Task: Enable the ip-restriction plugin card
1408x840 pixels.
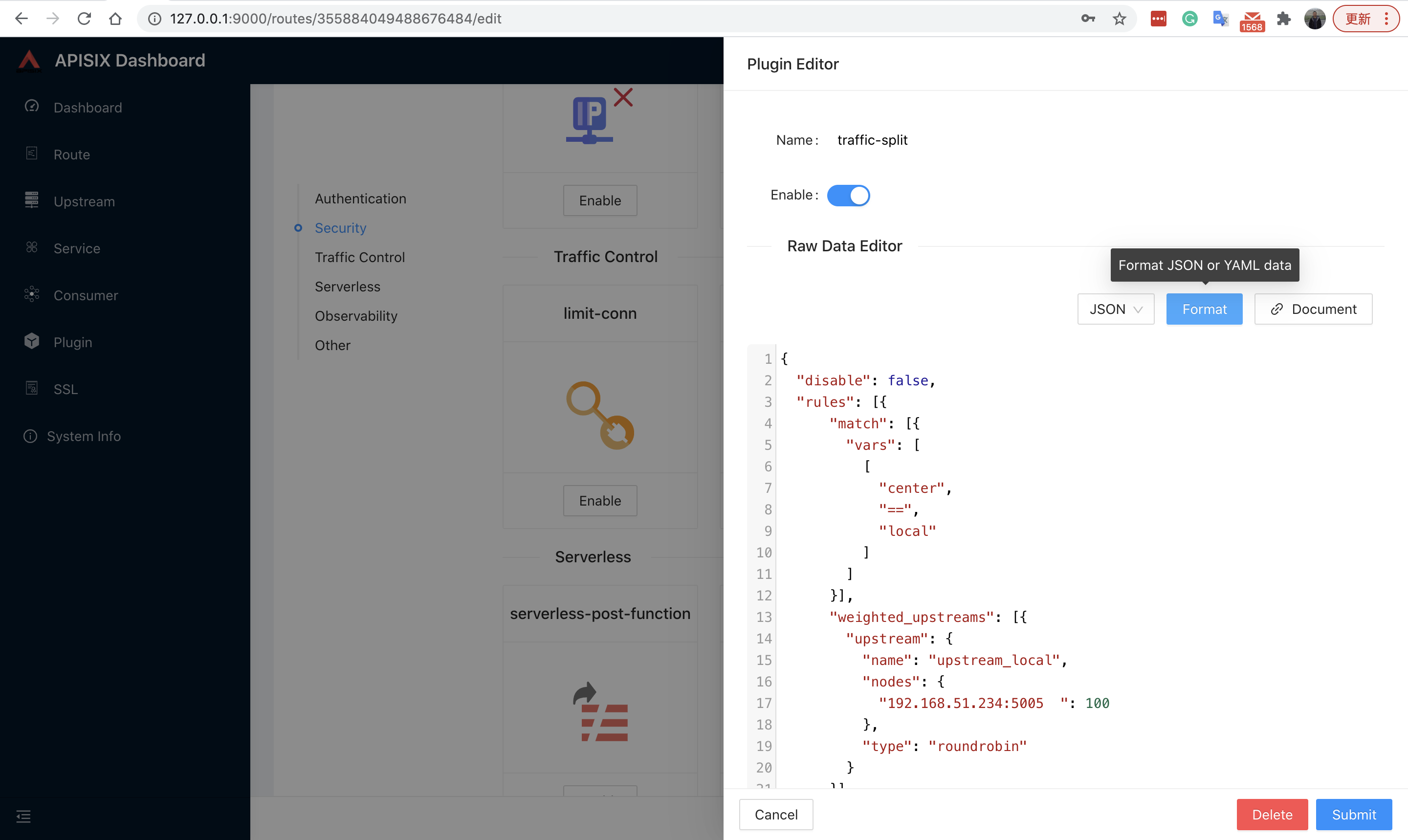Action: [x=600, y=200]
